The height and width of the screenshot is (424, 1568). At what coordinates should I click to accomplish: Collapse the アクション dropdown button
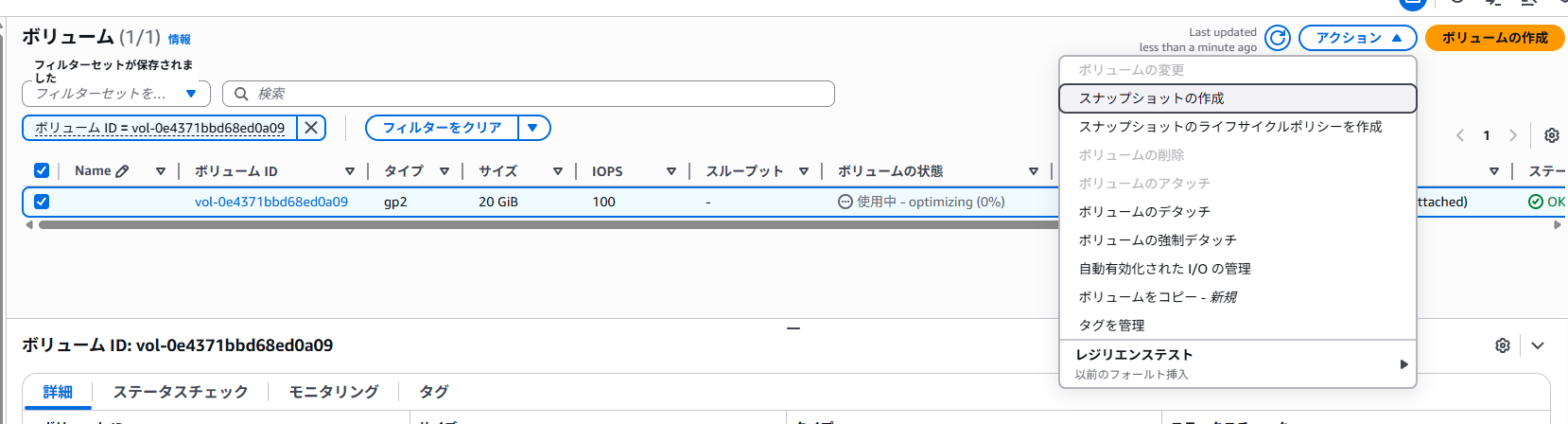[1357, 38]
